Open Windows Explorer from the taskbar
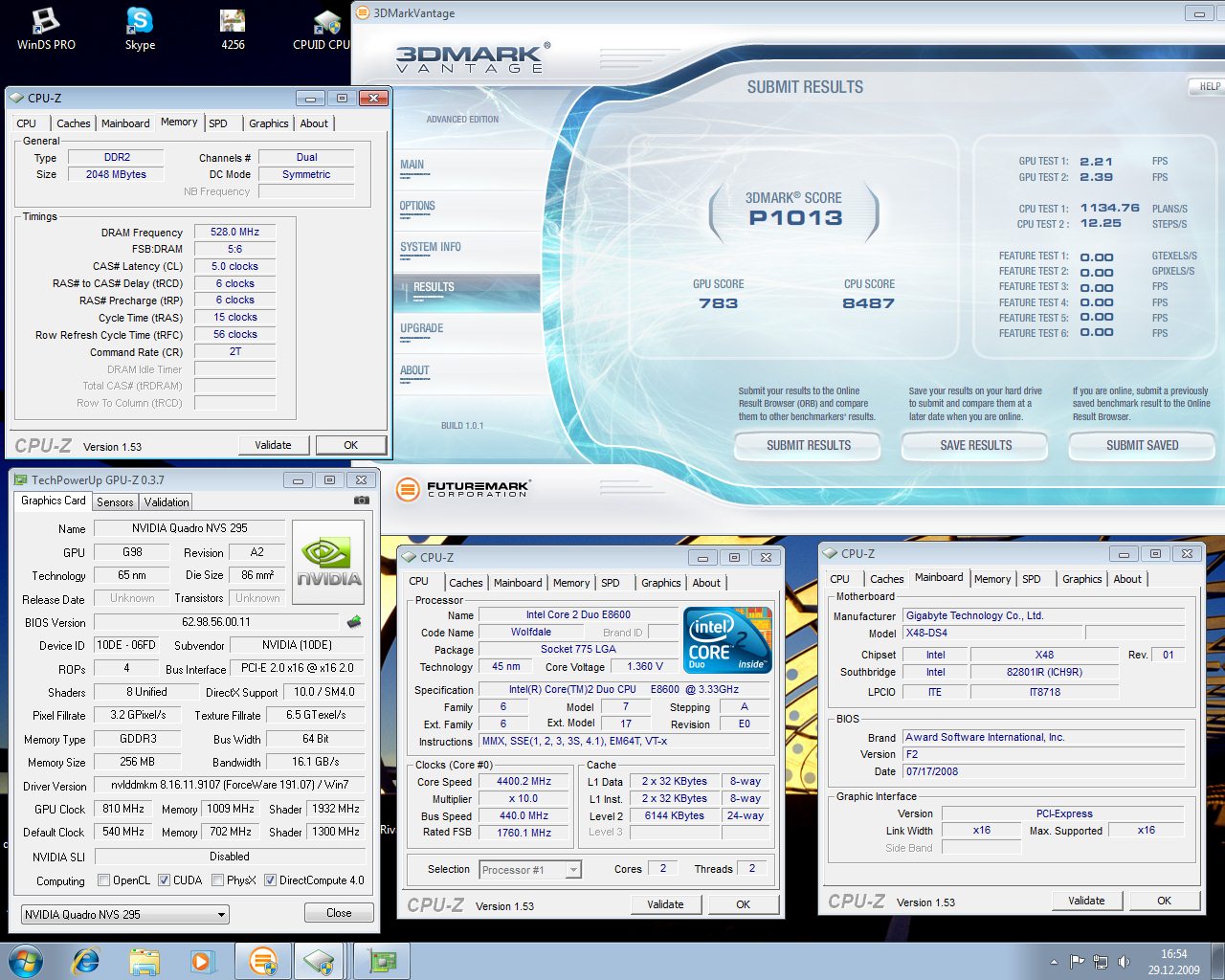The image size is (1225, 980). [x=145, y=961]
